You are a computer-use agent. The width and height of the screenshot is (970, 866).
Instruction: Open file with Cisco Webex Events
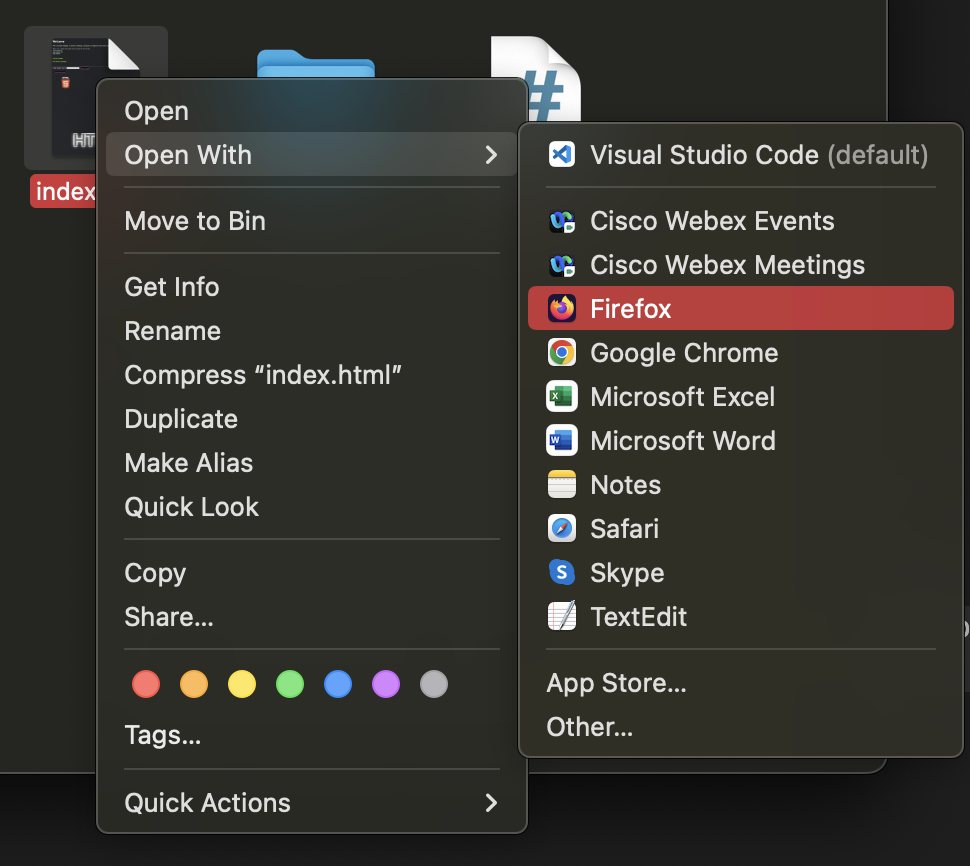point(740,221)
